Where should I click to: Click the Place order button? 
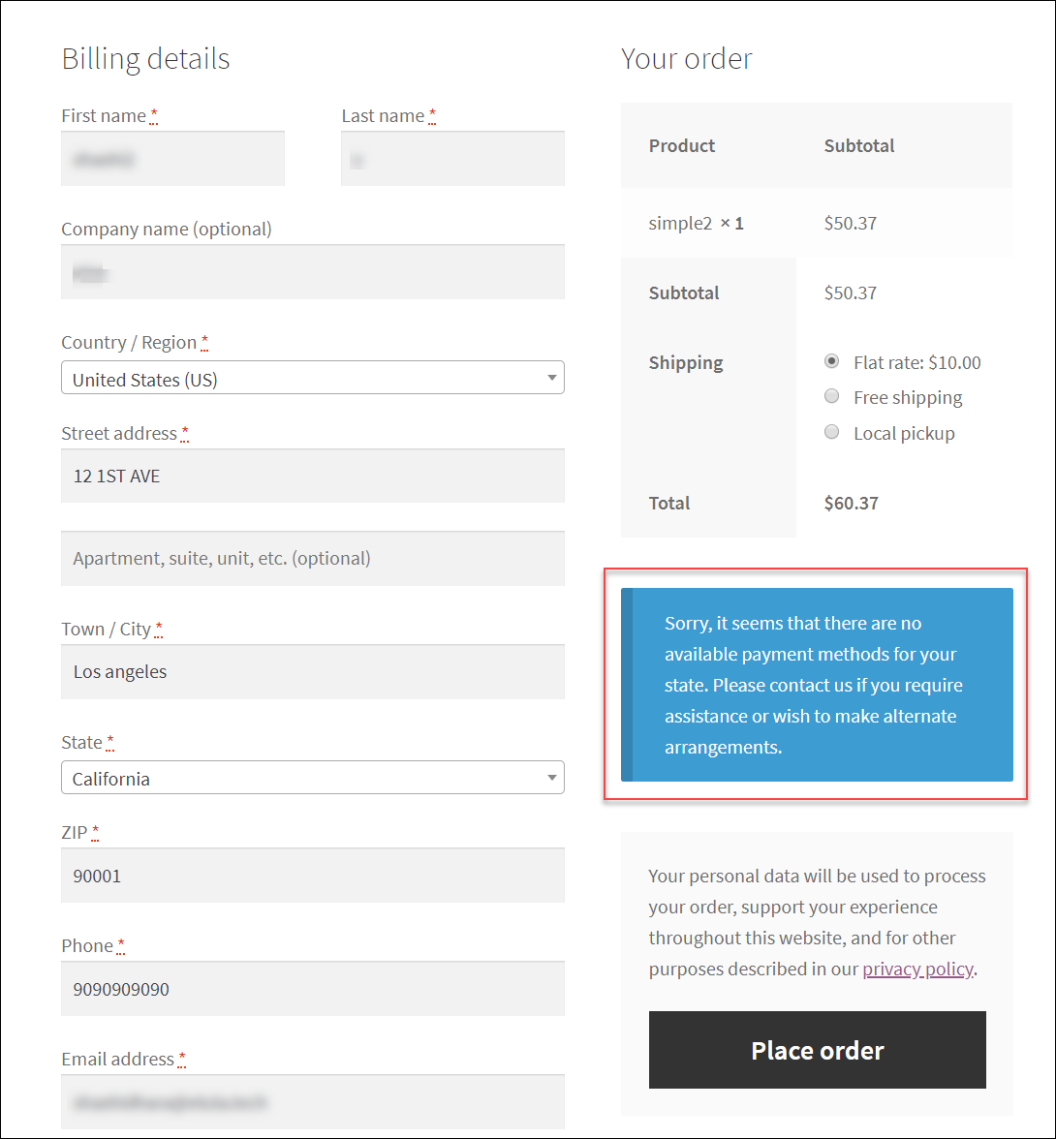coord(816,1050)
